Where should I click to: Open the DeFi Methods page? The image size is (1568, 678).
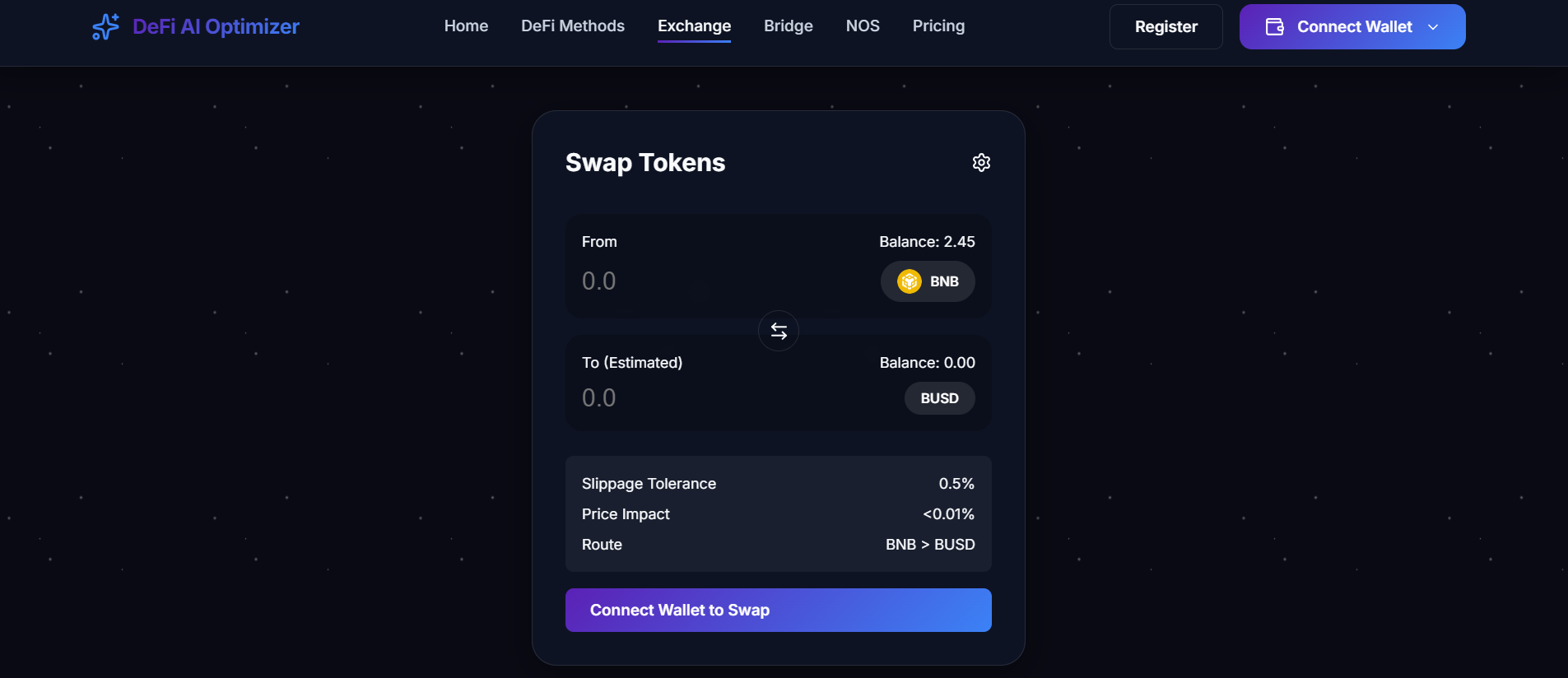[573, 26]
